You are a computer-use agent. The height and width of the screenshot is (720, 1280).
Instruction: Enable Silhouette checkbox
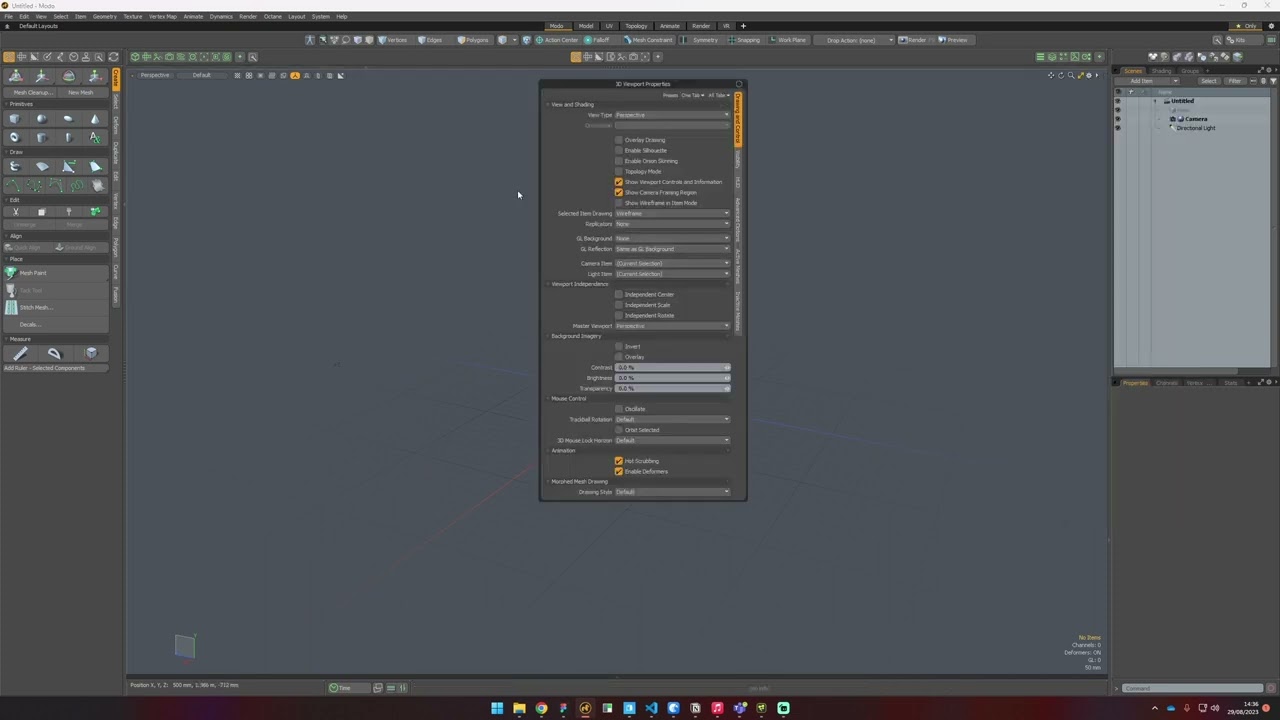(x=618, y=150)
